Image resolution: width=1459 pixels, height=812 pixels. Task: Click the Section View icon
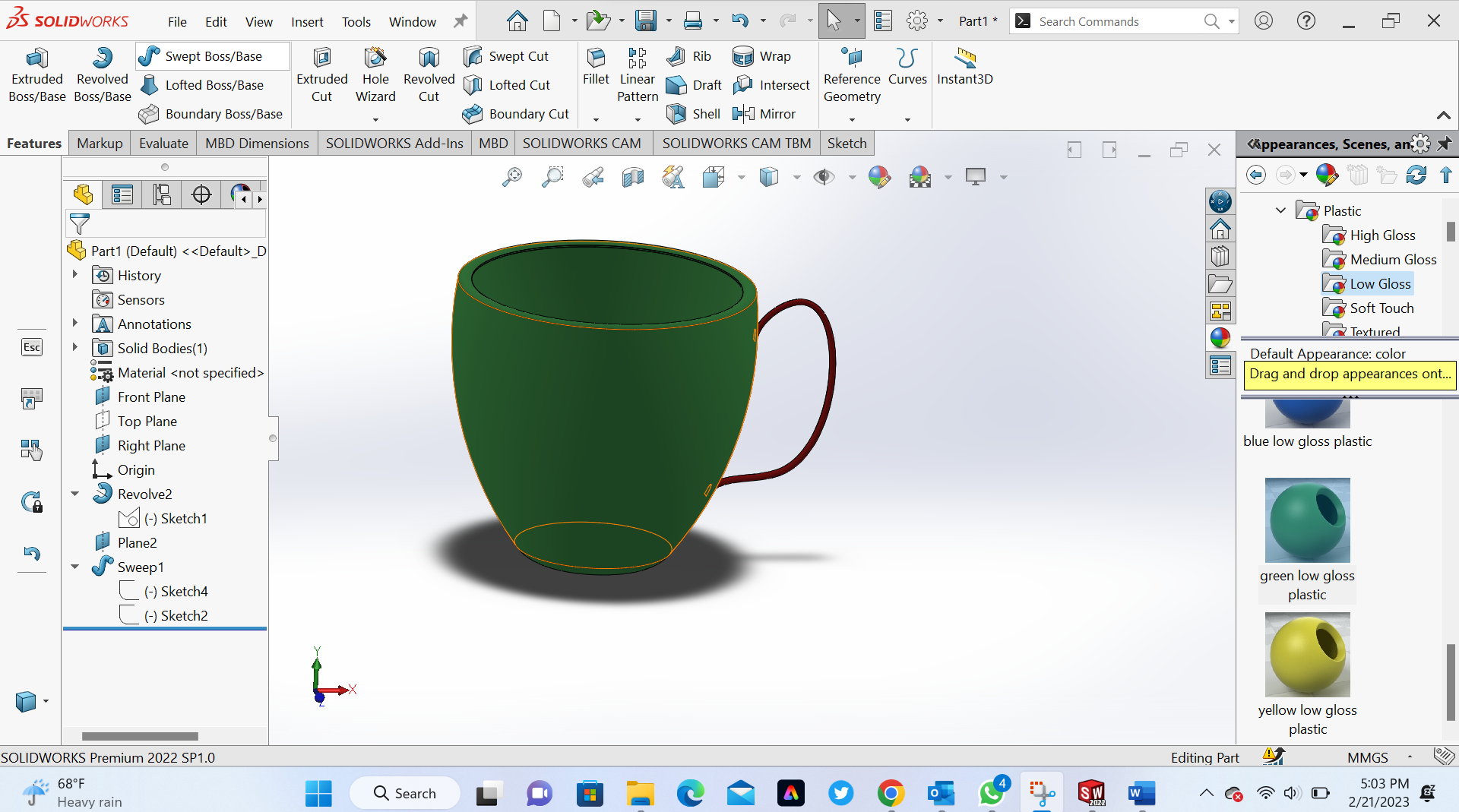tap(633, 177)
